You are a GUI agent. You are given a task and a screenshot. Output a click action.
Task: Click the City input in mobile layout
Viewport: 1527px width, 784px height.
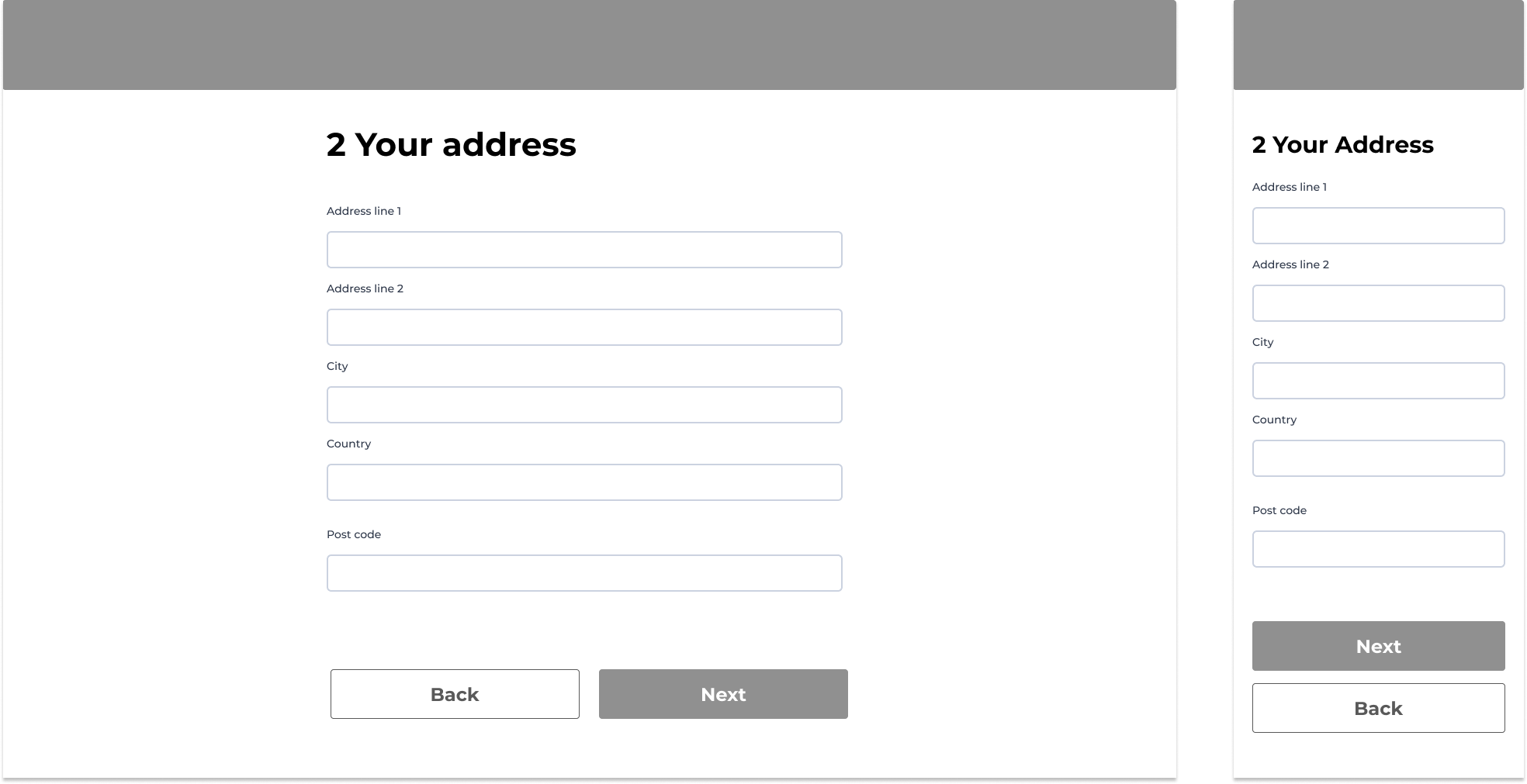click(x=1378, y=381)
